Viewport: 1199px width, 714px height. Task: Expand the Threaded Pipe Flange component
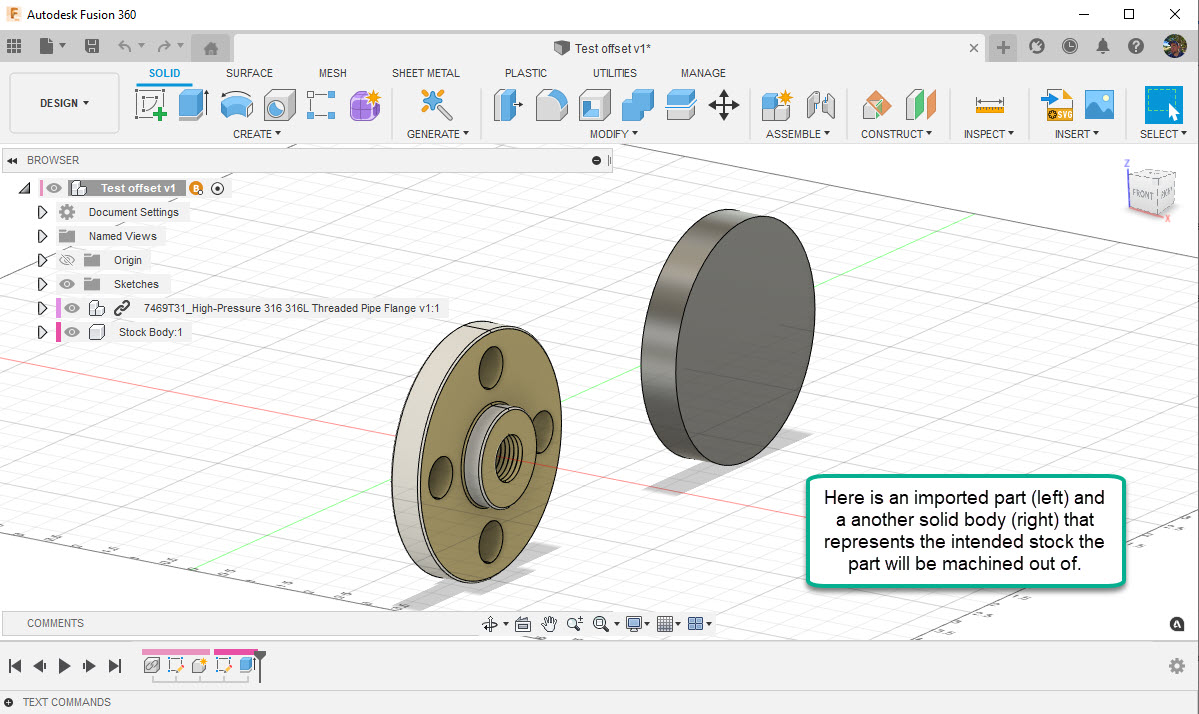coord(42,307)
